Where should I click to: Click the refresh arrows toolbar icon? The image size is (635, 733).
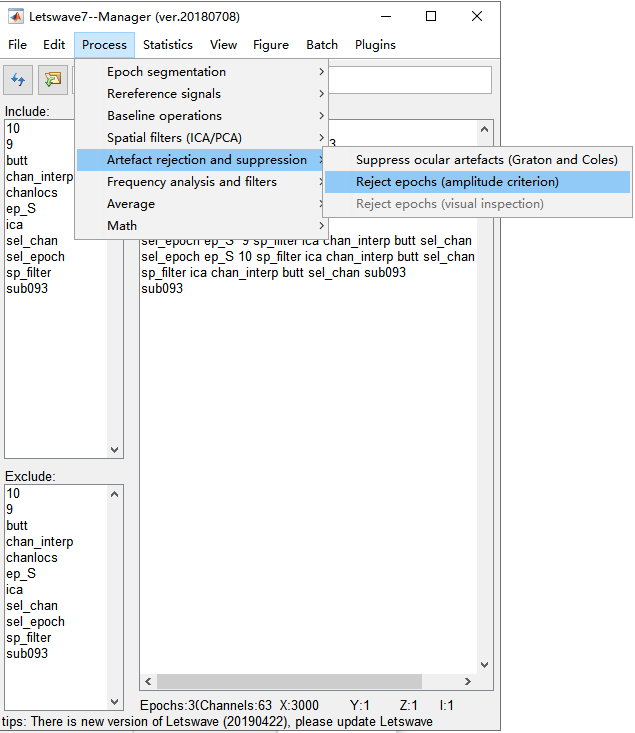pyautogui.click(x=18, y=79)
